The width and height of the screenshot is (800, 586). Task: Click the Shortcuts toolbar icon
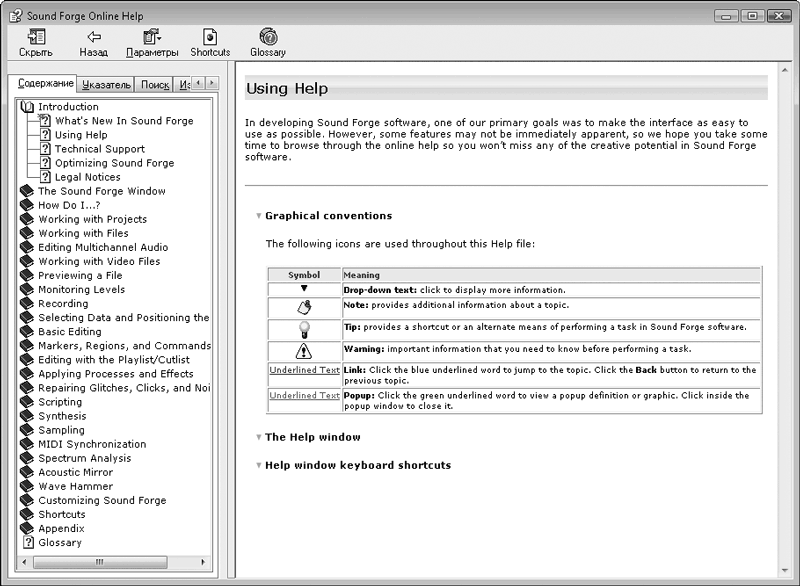coord(210,37)
